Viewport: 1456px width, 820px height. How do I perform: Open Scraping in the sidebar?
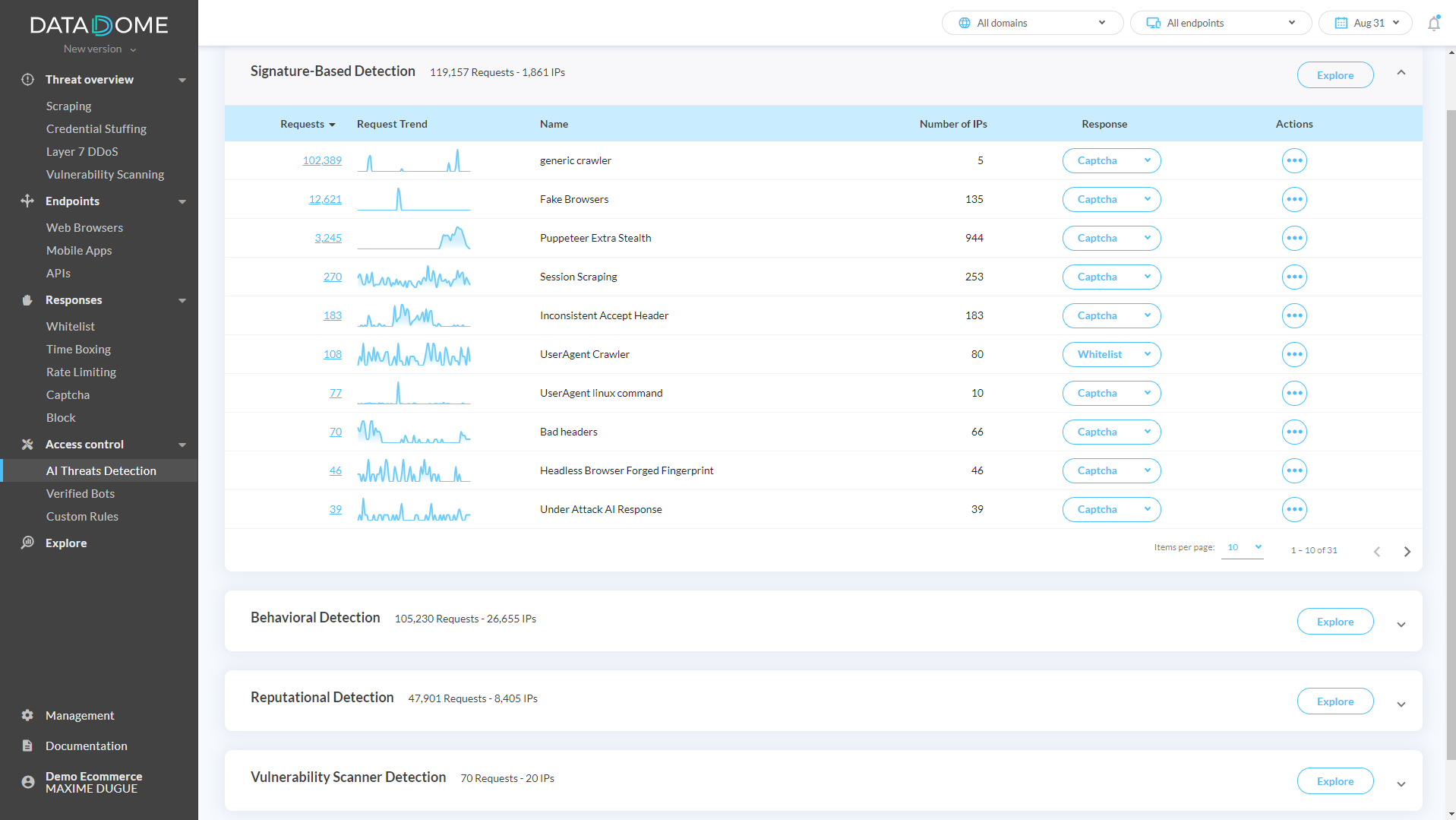coord(68,106)
